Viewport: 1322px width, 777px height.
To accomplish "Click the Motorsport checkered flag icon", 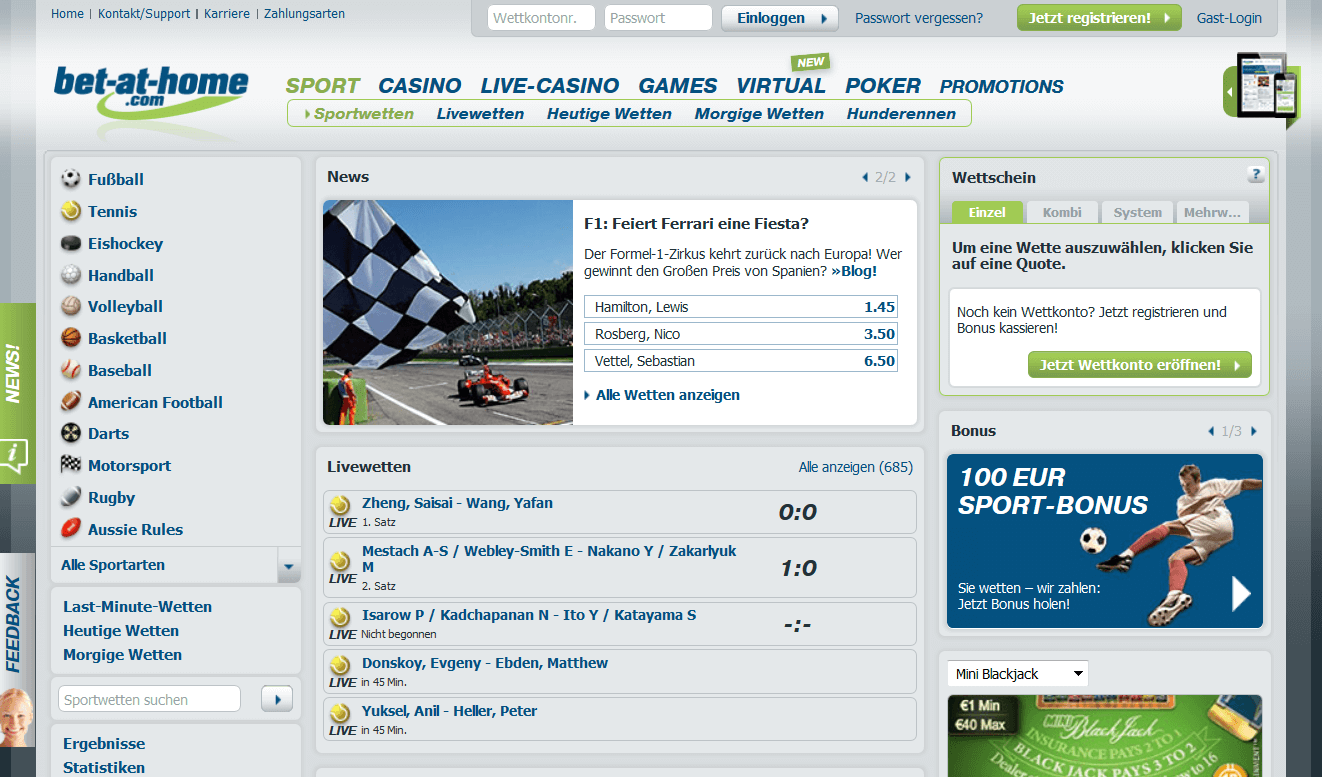I will pyautogui.click(x=71, y=465).
